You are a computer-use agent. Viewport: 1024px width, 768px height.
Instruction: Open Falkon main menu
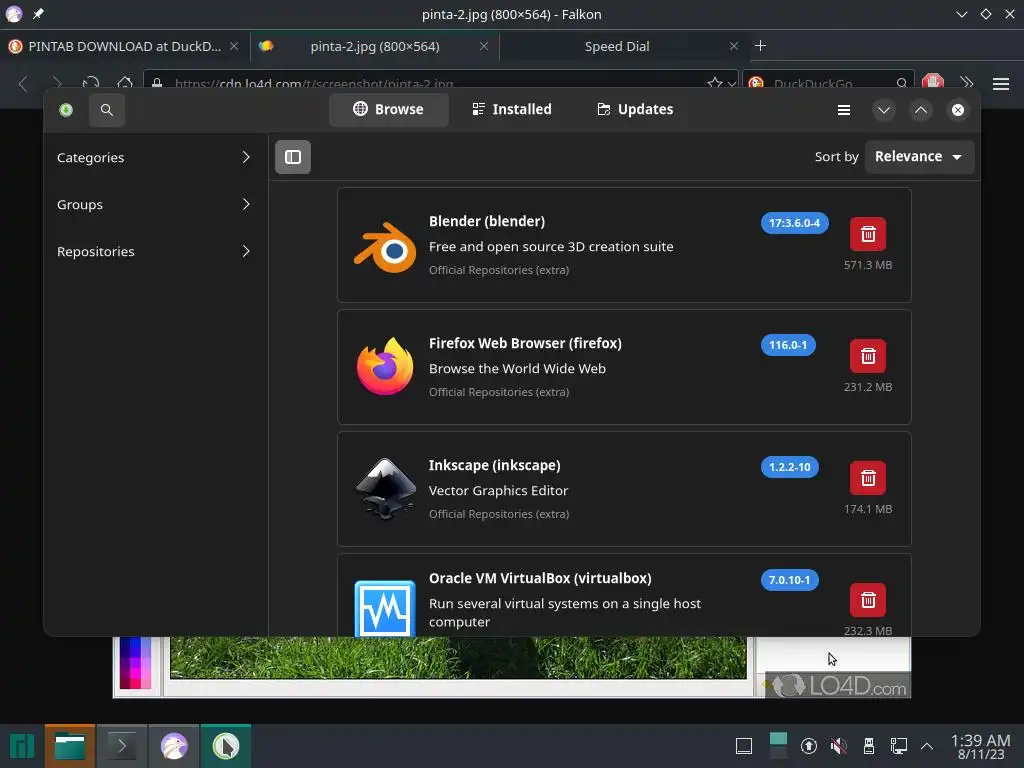[1000, 84]
